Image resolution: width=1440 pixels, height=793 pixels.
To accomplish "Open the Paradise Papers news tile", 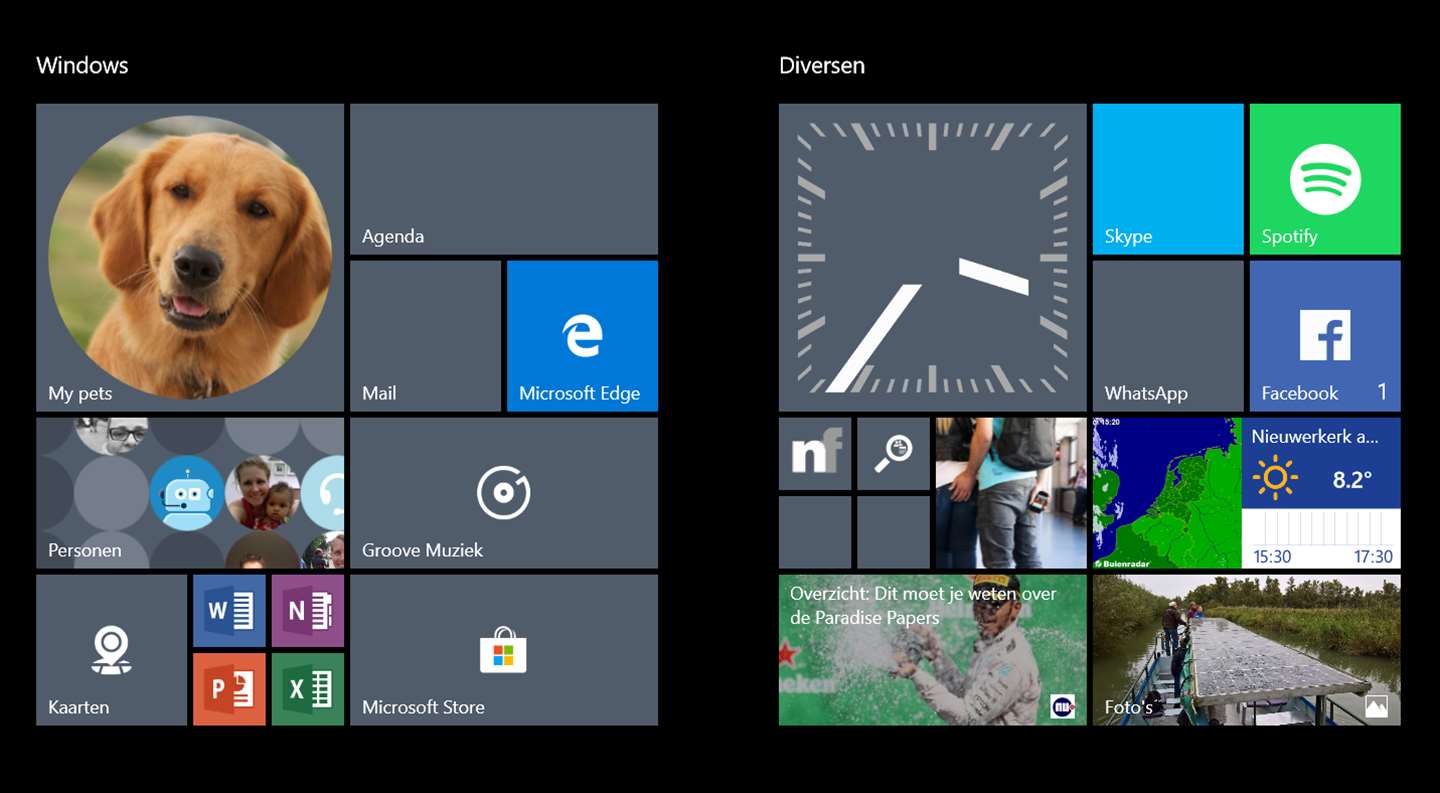I will (933, 650).
